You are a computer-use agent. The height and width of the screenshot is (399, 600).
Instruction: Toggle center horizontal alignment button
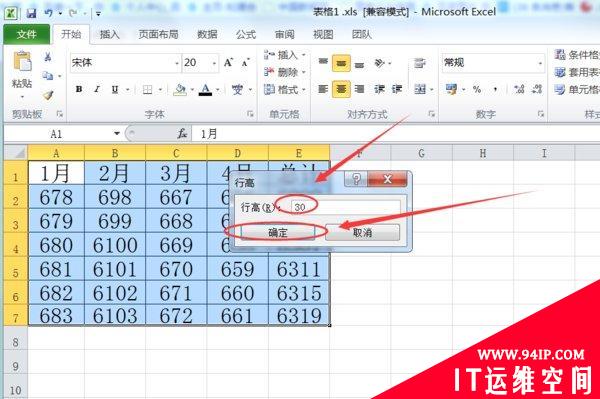(x=341, y=90)
